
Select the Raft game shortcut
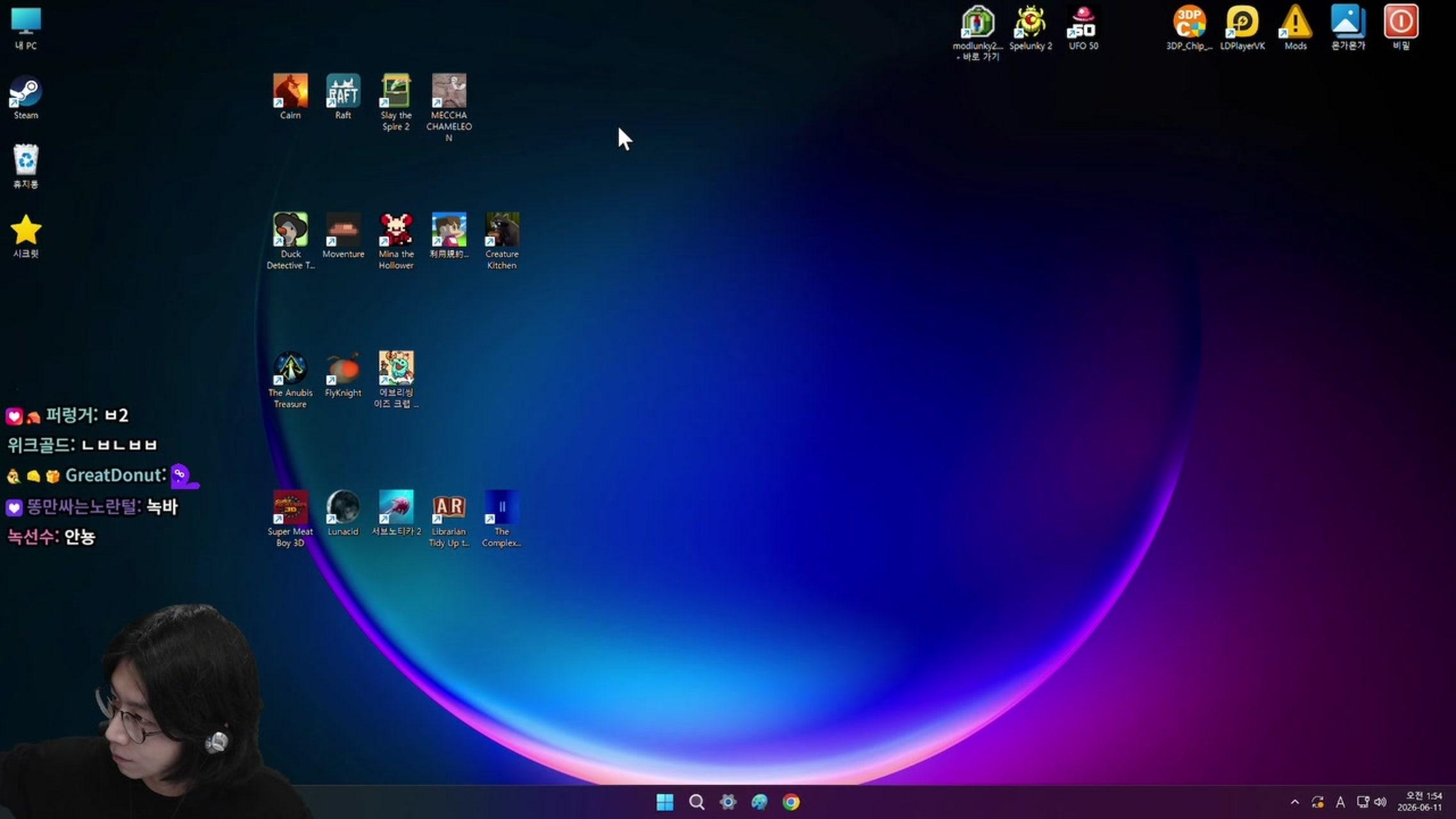coord(343,97)
